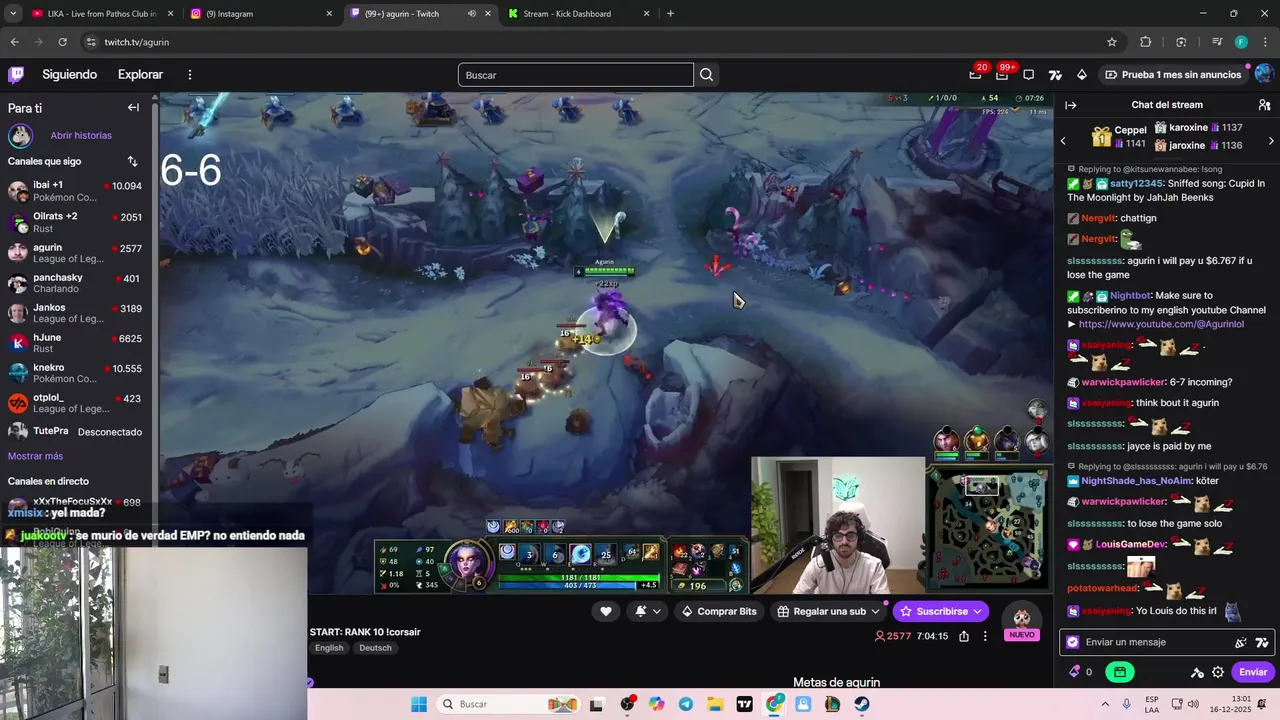Click the search magnifier button
Image resolution: width=1280 pixels, height=720 pixels.
click(707, 75)
